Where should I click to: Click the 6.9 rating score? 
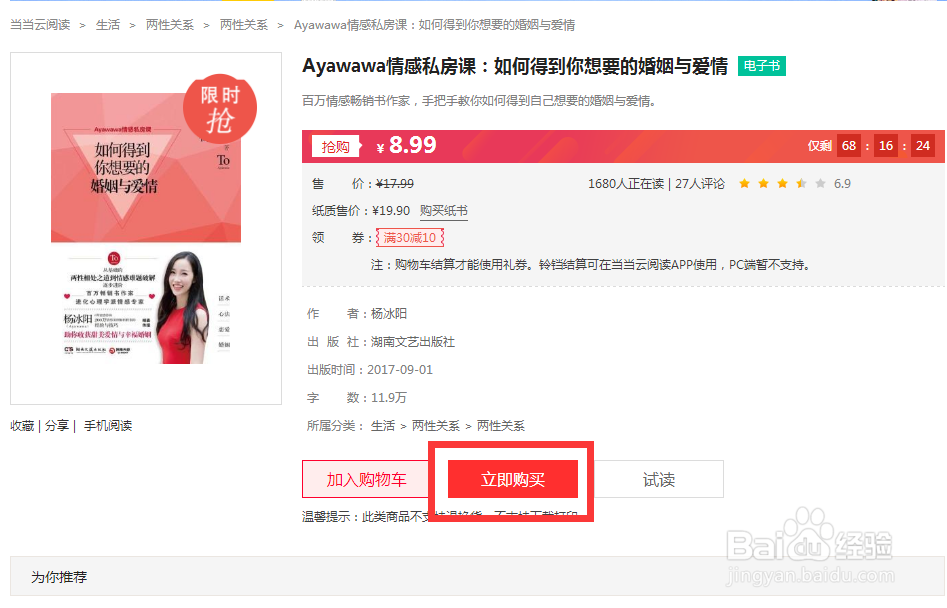tap(842, 184)
